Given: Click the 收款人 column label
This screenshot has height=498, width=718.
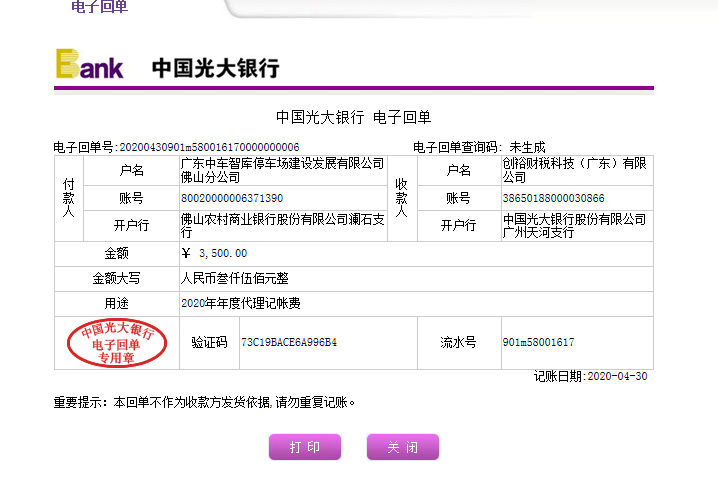Looking at the screenshot, I should (x=402, y=198).
